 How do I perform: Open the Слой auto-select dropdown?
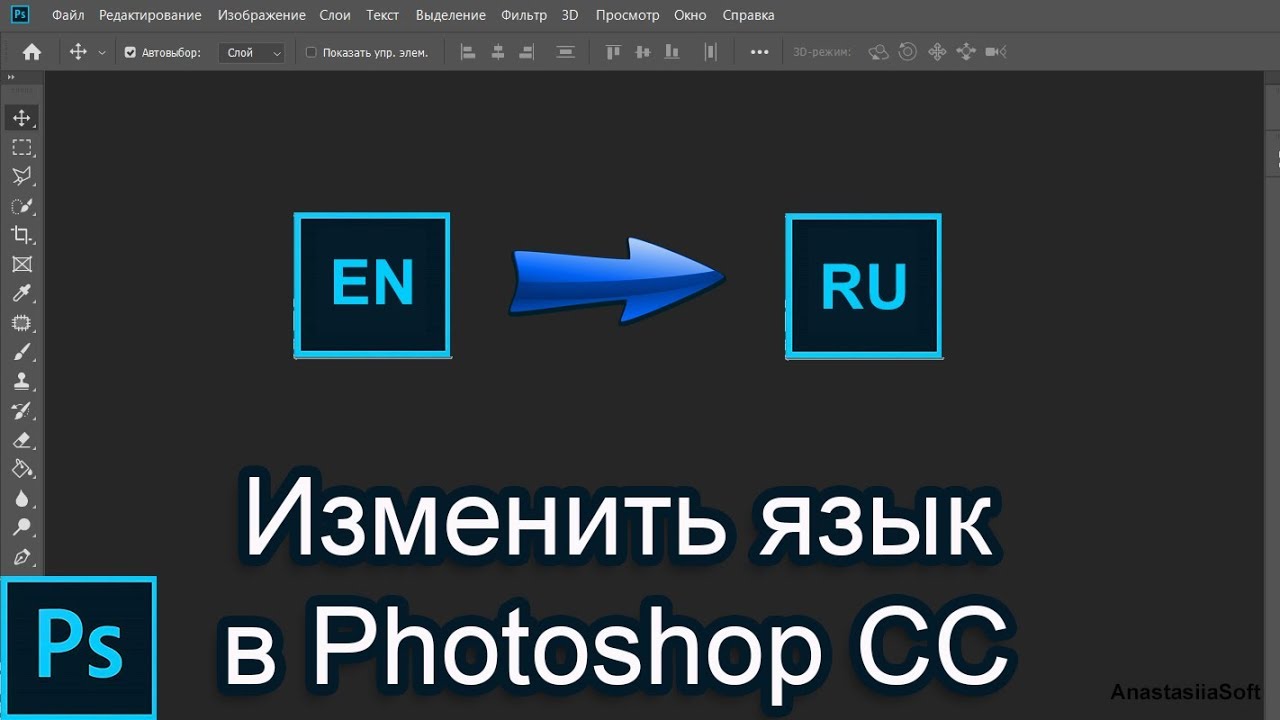coord(252,52)
